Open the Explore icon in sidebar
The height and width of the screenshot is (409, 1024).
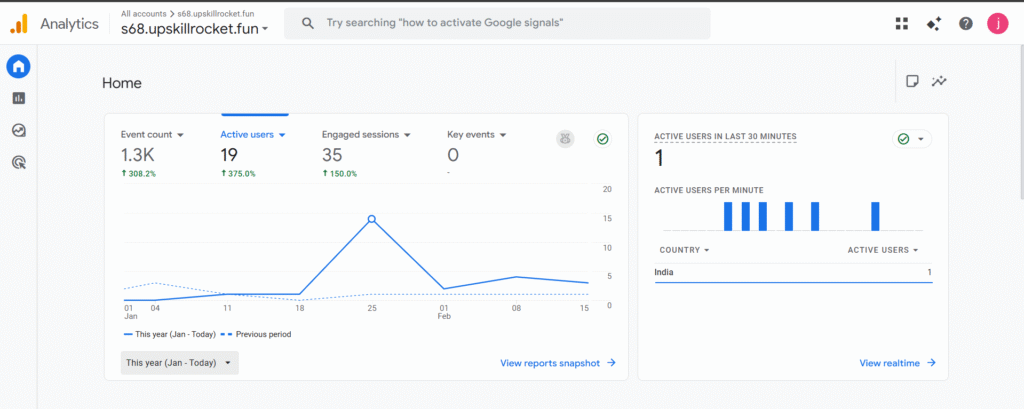[18, 130]
